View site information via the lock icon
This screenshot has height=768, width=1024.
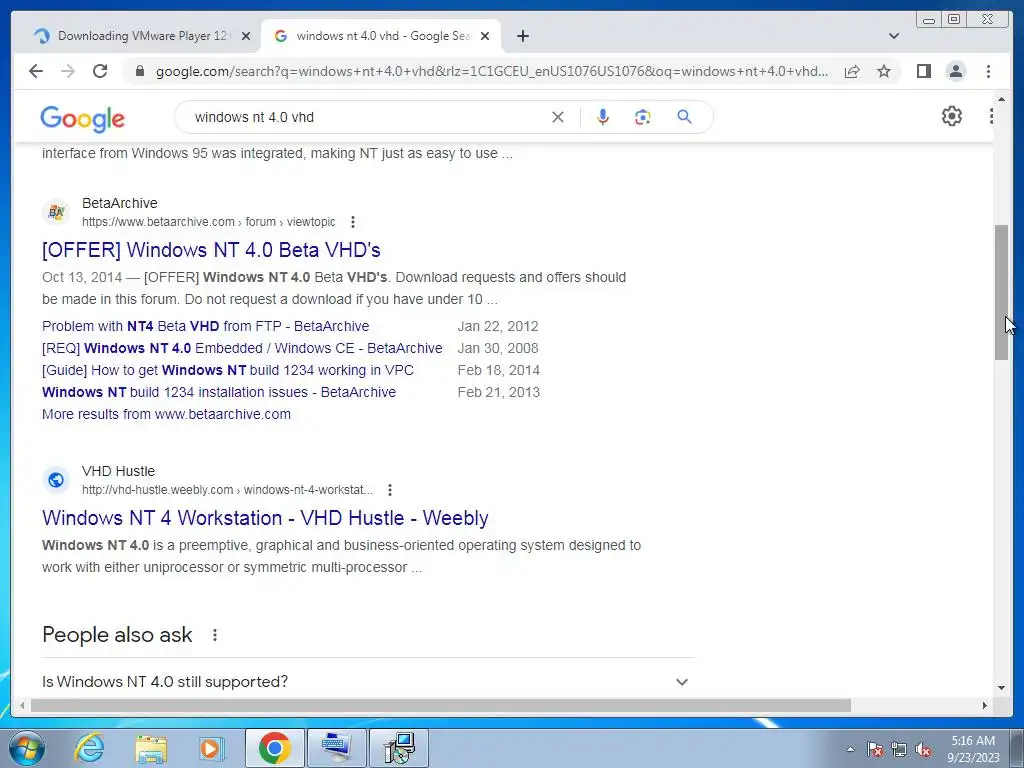pos(139,71)
